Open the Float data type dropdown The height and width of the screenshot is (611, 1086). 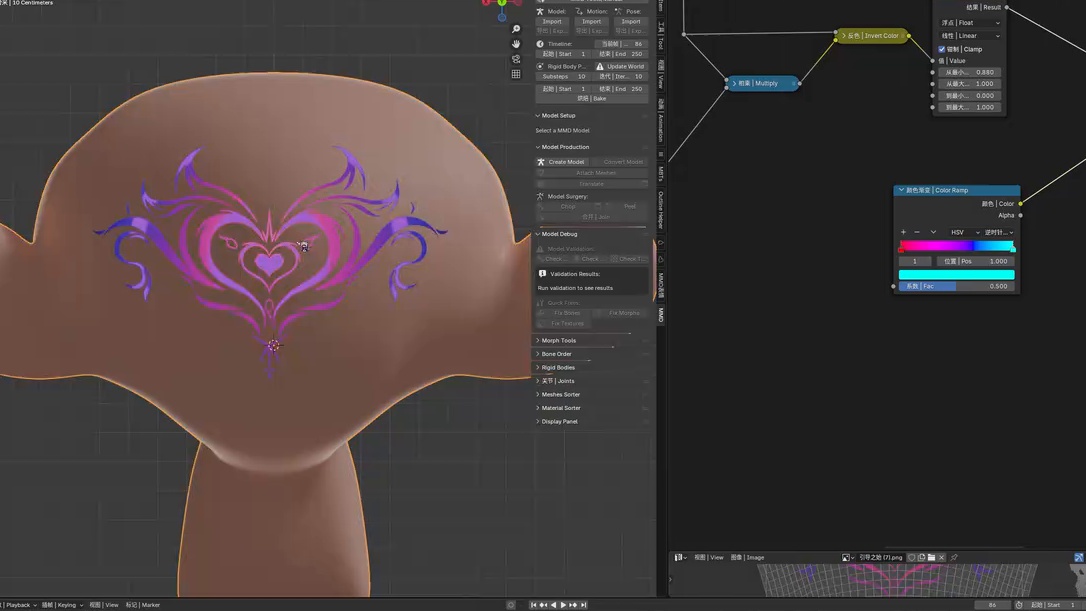[x=970, y=23]
